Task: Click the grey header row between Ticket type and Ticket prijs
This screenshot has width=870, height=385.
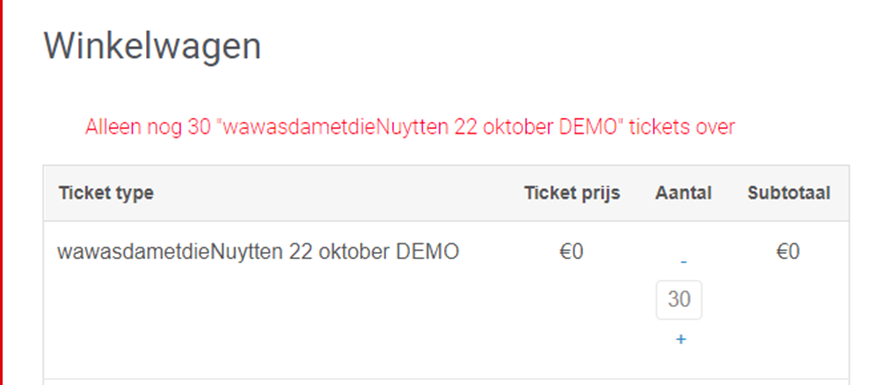Action: coord(338,193)
